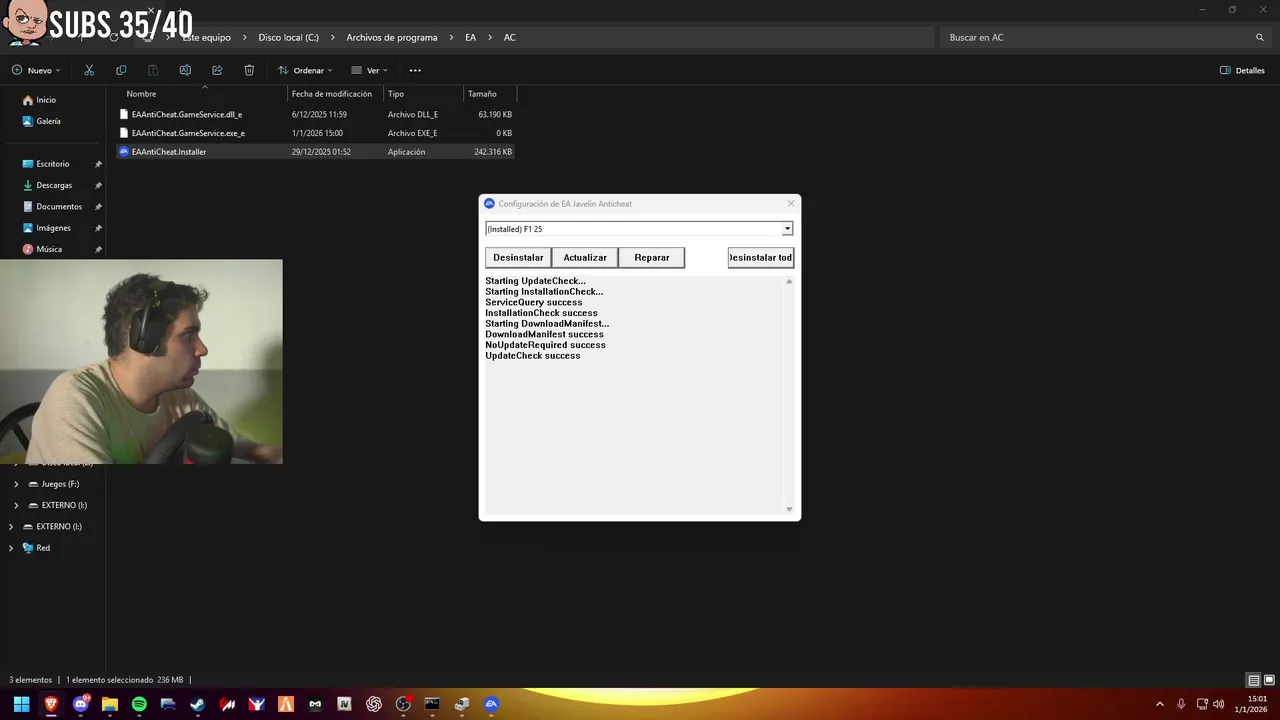
Task: Open the Ver view dropdown
Action: (x=369, y=70)
